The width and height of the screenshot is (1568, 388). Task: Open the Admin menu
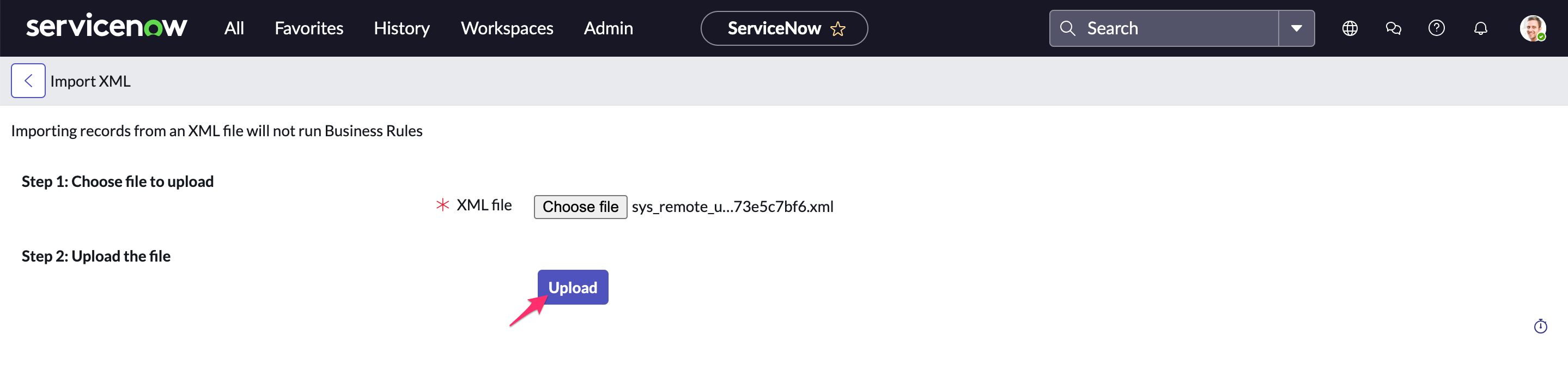pos(608,29)
